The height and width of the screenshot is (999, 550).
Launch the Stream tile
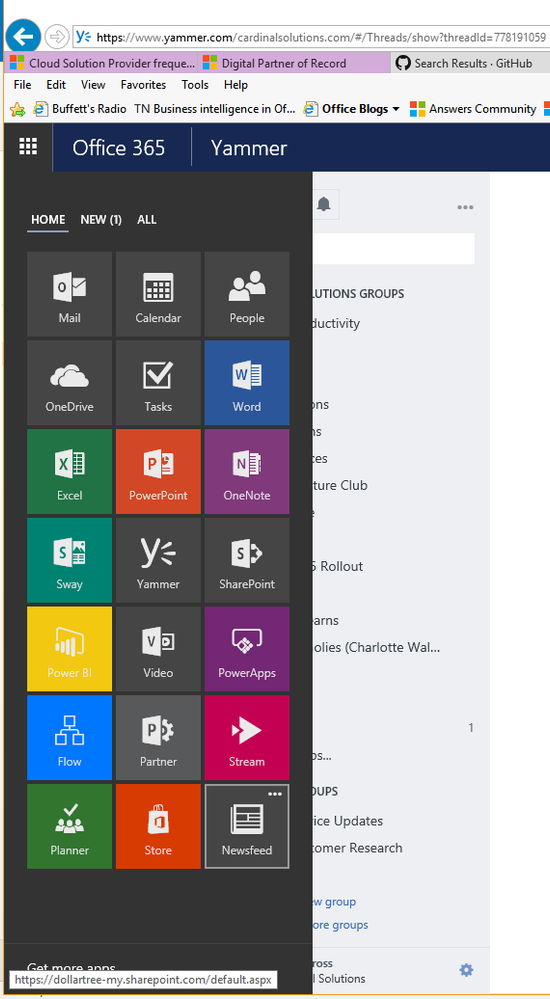coord(247,737)
